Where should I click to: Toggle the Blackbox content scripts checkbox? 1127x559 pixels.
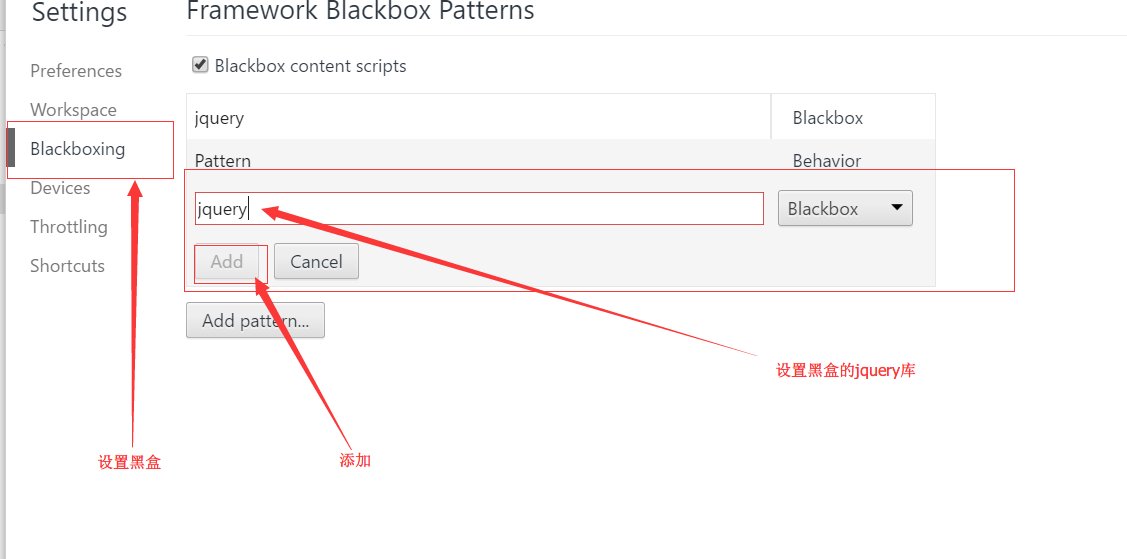coord(200,66)
